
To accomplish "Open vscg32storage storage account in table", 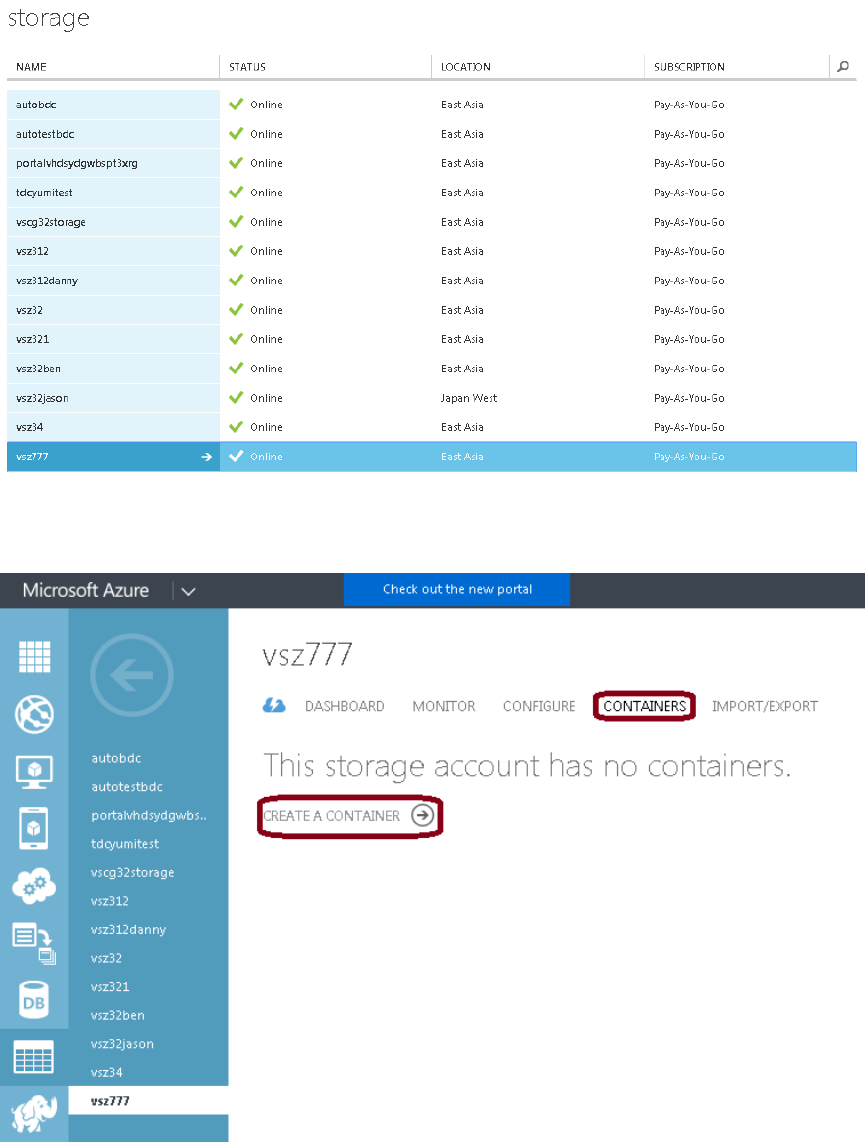I will pyautogui.click(x=50, y=222).
